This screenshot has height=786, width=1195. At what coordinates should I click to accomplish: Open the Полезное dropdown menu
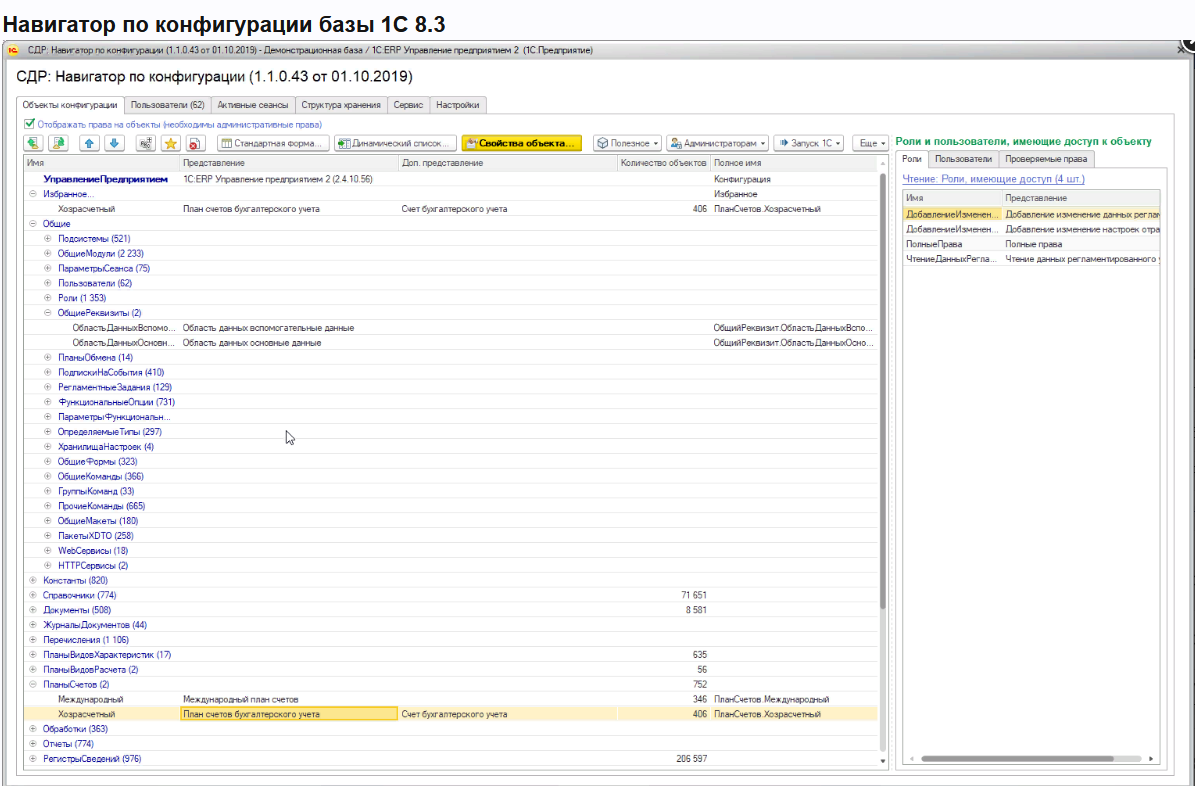(x=628, y=143)
